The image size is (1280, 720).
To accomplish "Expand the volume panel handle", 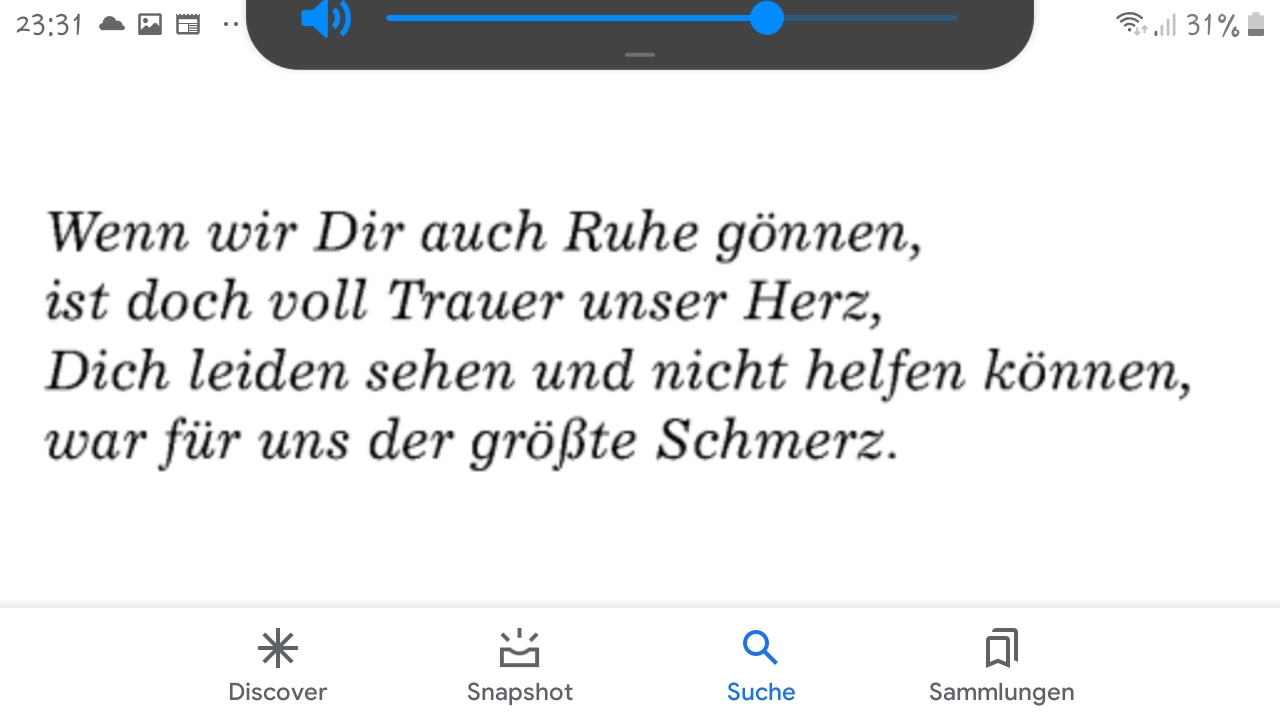I will click(x=640, y=55).
